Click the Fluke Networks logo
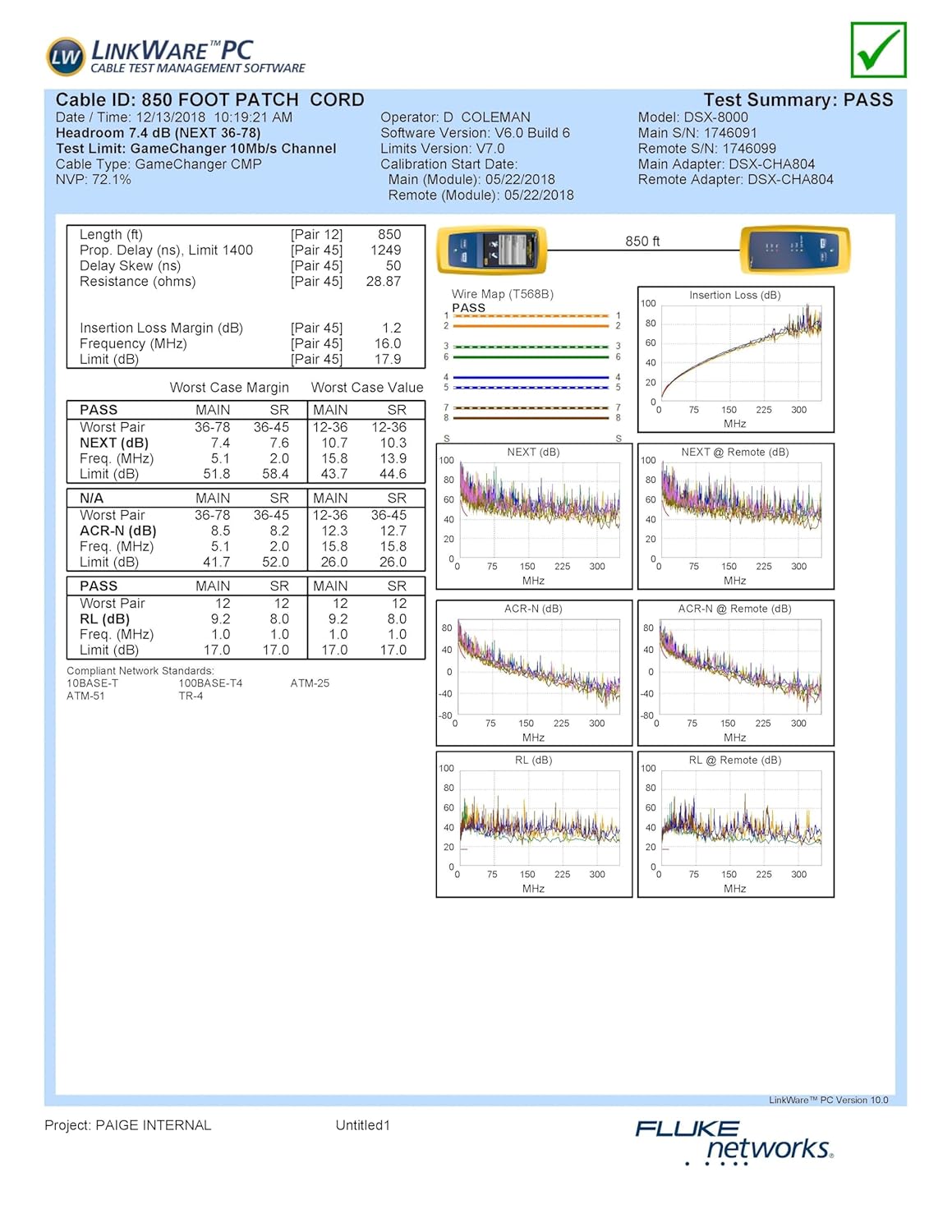The image size is (952, 1232). pyautogui.click(x=734, y=1142)
